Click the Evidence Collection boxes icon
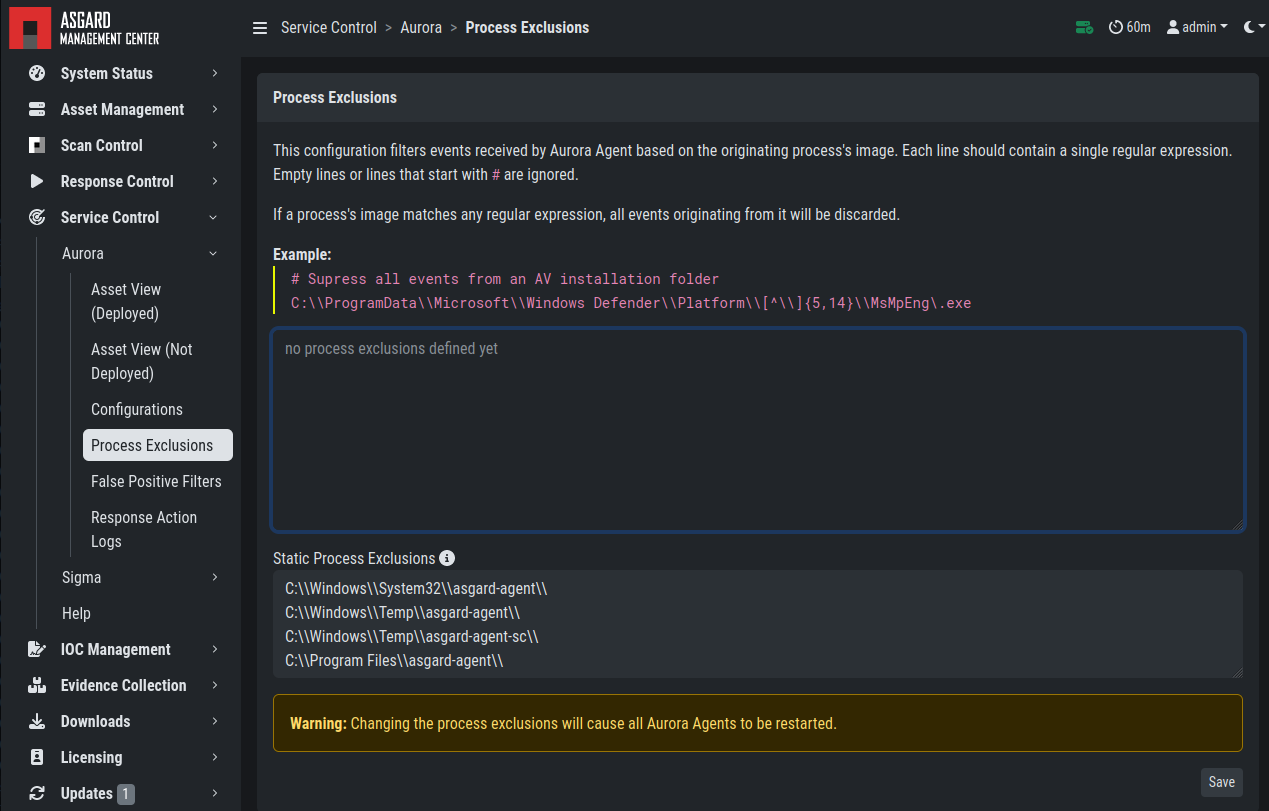Viewport: 1269px width, 811px height. point(37,685)
